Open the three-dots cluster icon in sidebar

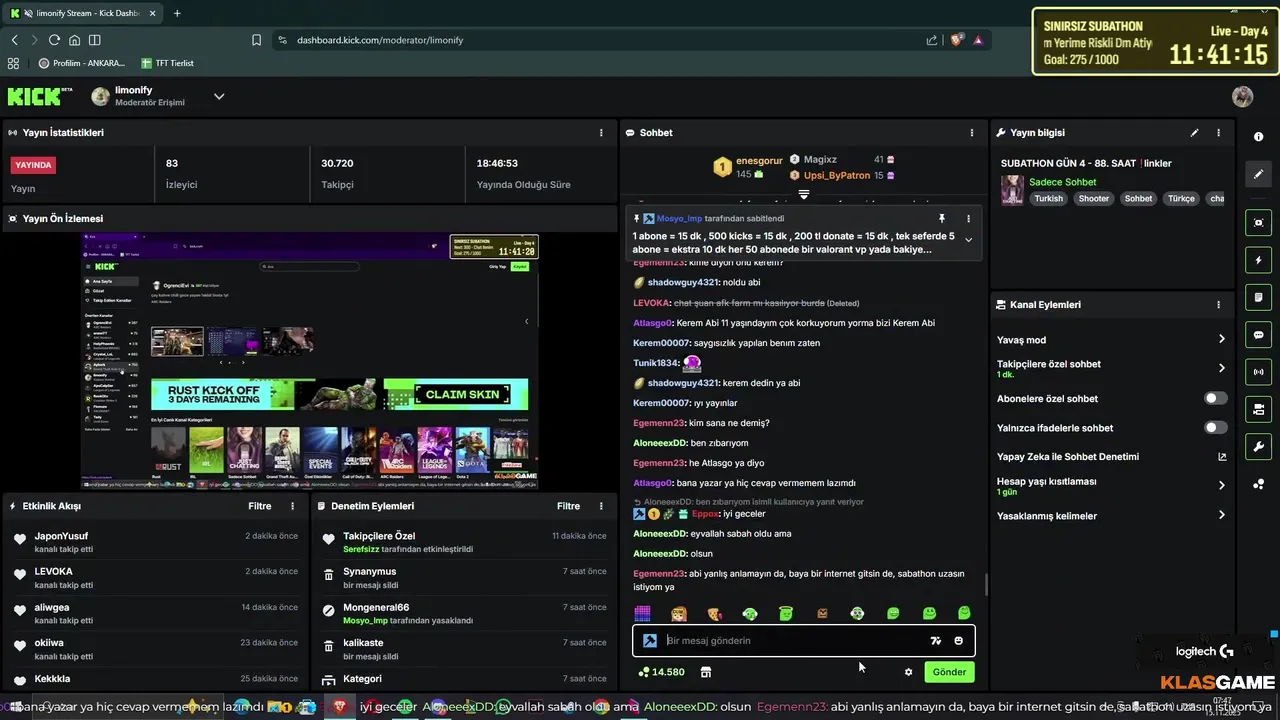click(x=1258, y=484)
